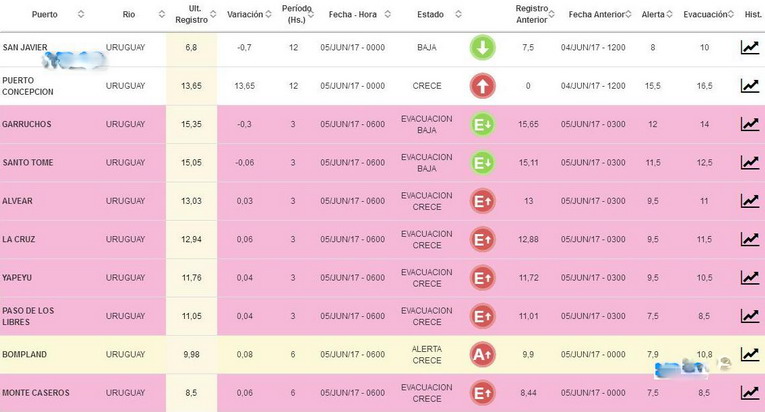This screenshot has height=412, width=765.
Task: Sort by Período (Hs.) column arrows
Action: point(311,14)
